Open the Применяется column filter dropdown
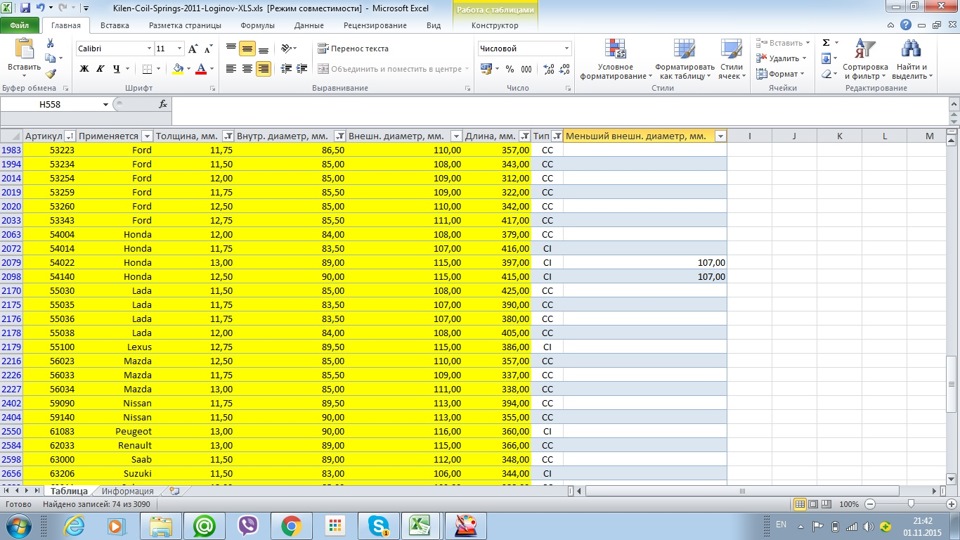Image resolution: width=960 pixels, height=540 pixels. 146,136
